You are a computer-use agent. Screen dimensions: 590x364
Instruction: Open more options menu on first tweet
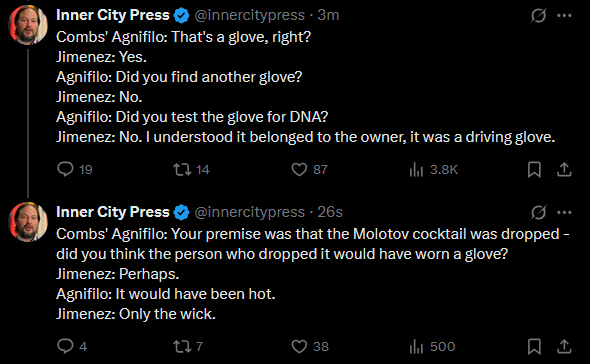click(x=564, y=15)
